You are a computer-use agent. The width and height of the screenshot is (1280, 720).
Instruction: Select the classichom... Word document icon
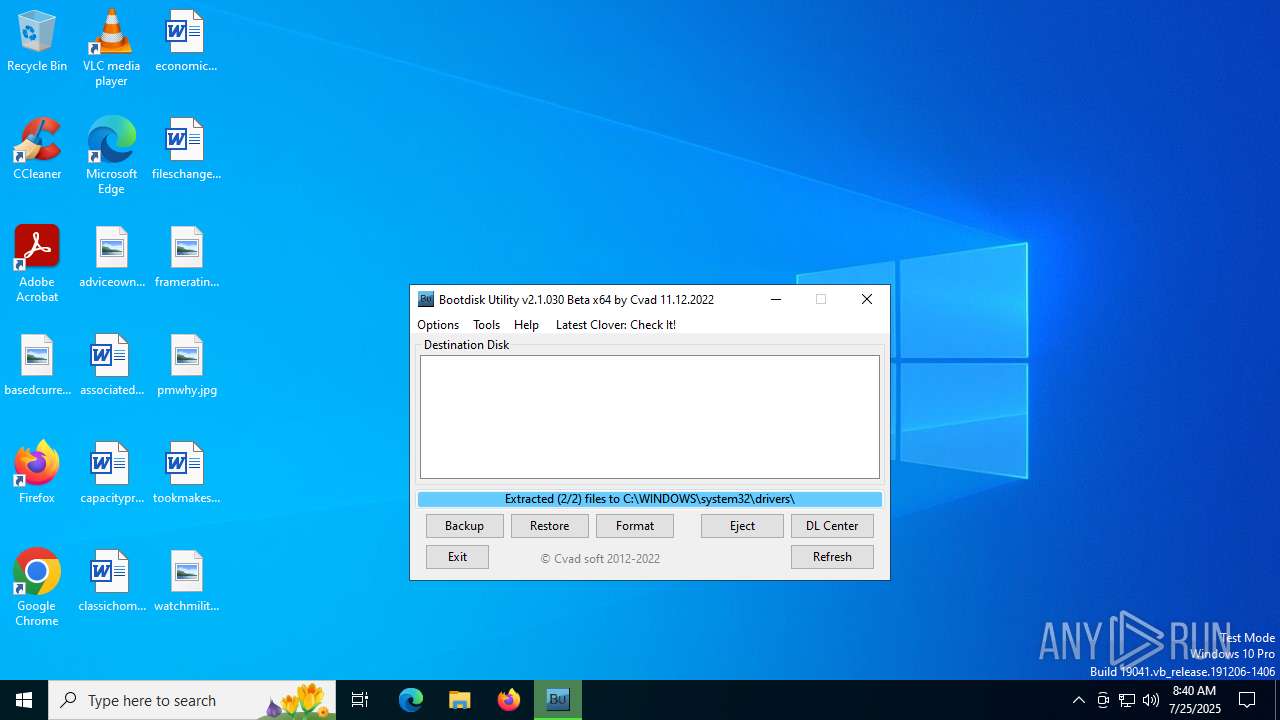(111, 581)
